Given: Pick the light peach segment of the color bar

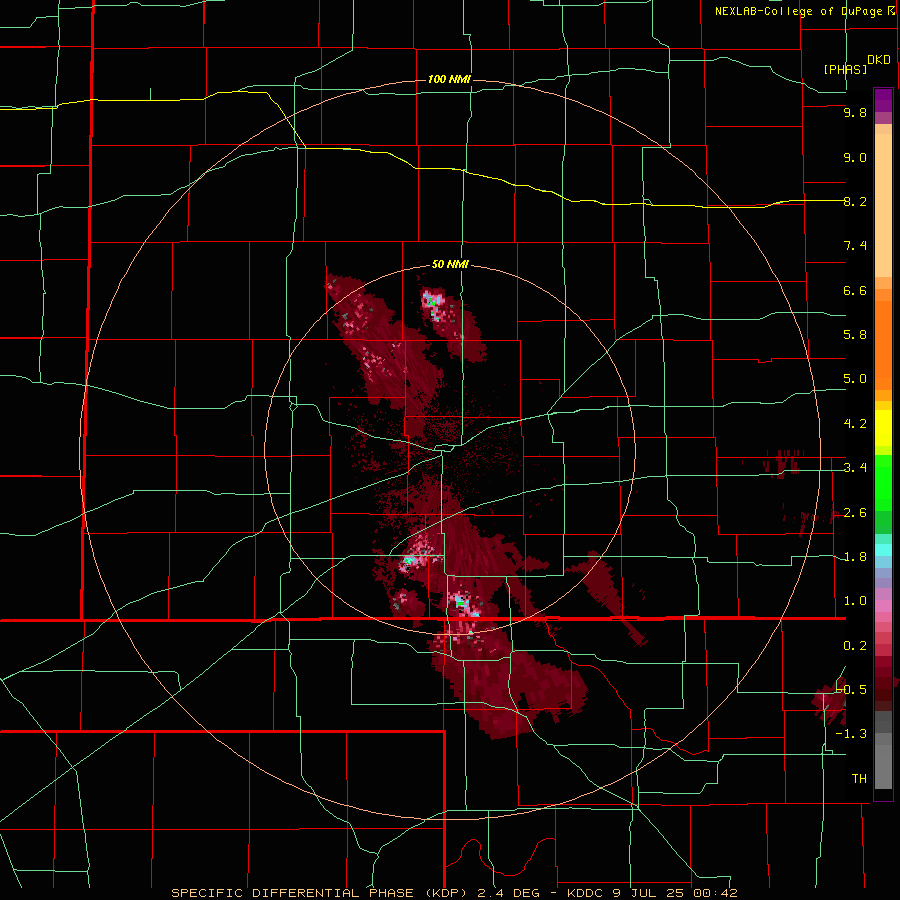Looking at the screenshot, I should click(x=883, y=205).
